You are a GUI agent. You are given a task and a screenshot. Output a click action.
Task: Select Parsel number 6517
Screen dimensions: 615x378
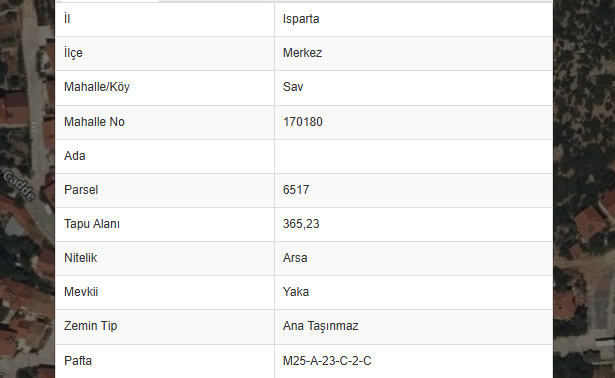(296, 190)
